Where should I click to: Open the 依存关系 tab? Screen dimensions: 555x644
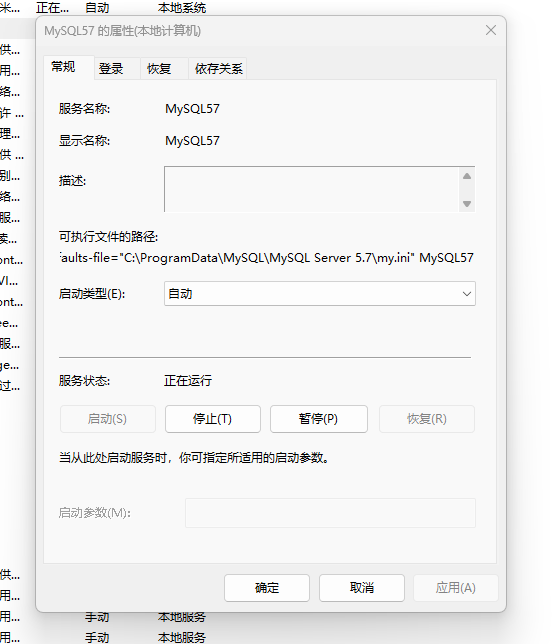[219, 69]
